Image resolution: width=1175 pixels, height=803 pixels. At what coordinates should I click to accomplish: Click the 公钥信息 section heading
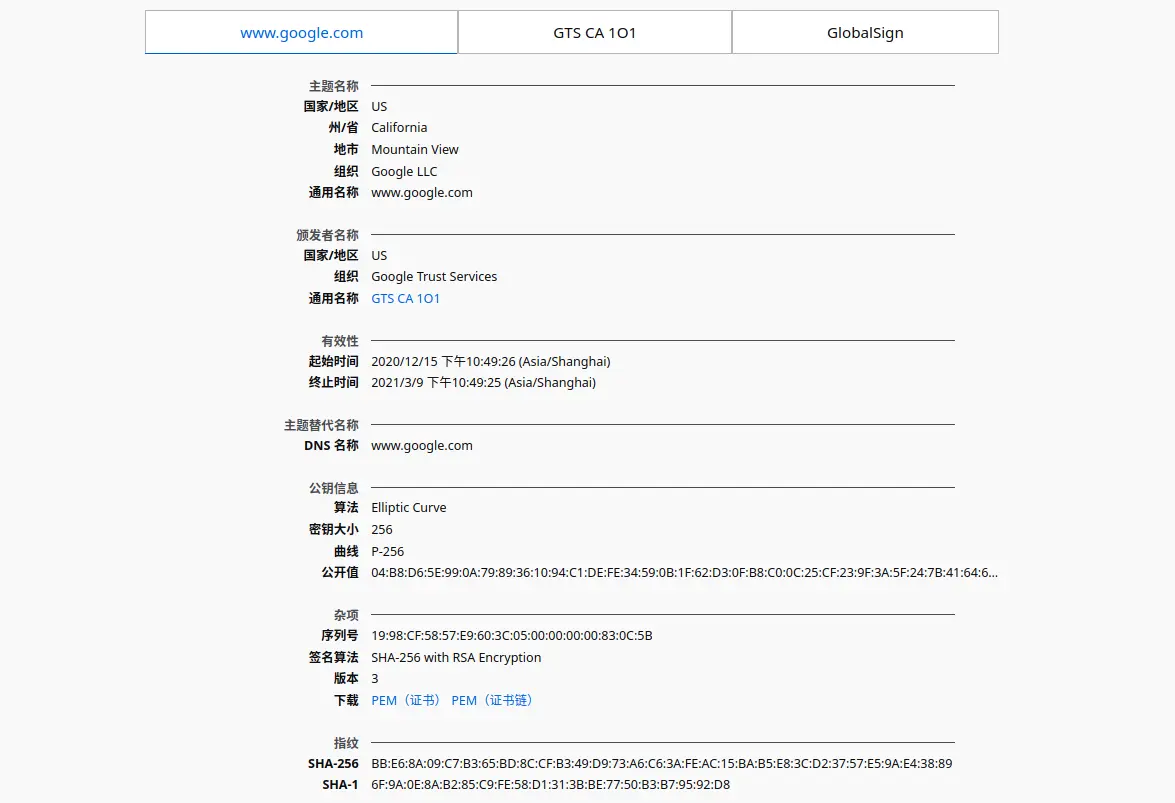(333, 488)
